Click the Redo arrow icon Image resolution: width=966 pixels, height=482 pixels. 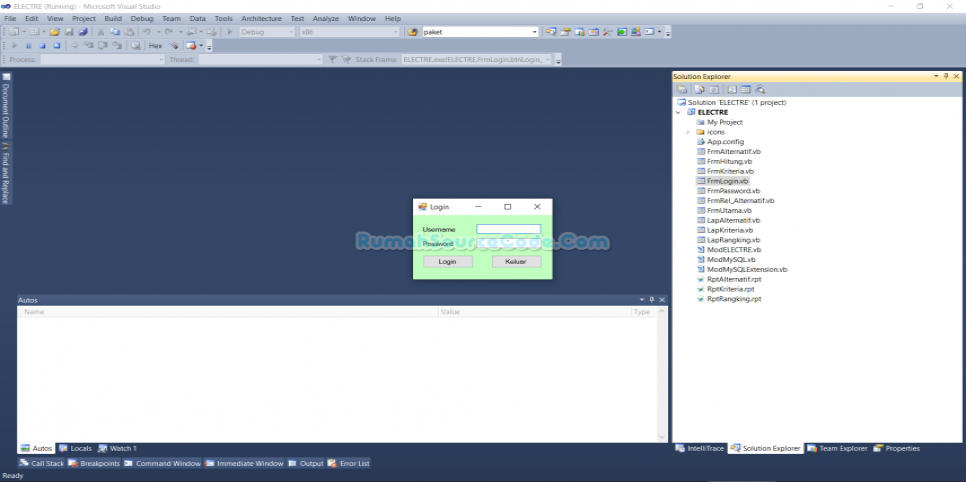point(169,32)
